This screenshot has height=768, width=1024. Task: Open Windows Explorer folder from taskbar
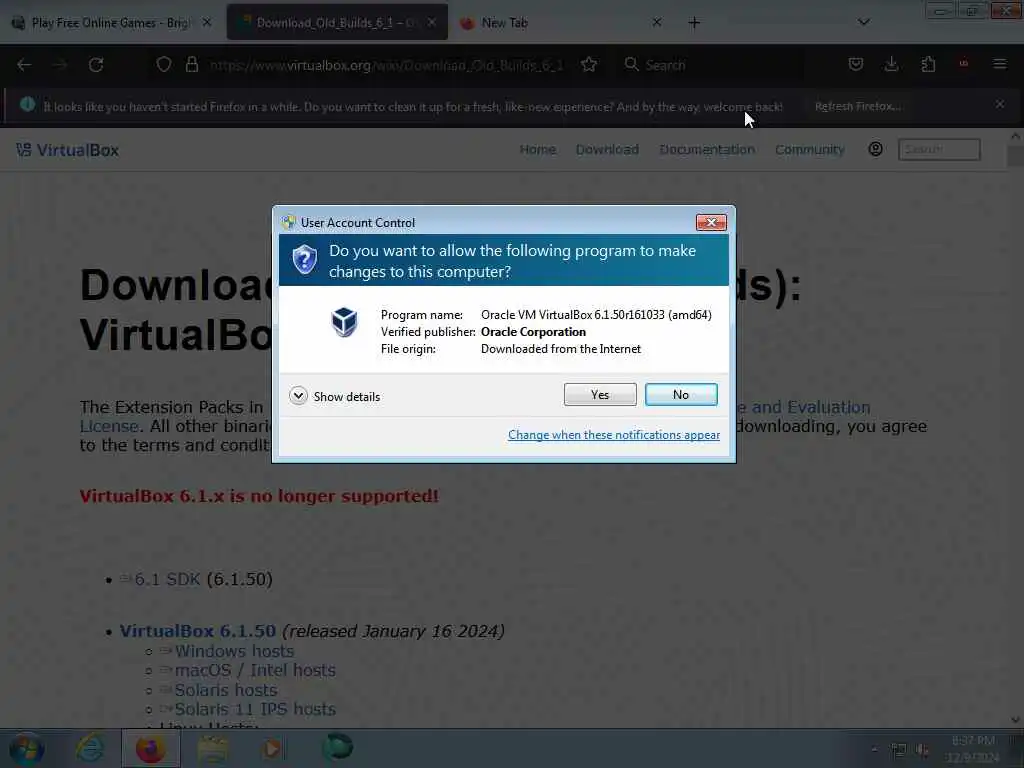pos(212,748)
